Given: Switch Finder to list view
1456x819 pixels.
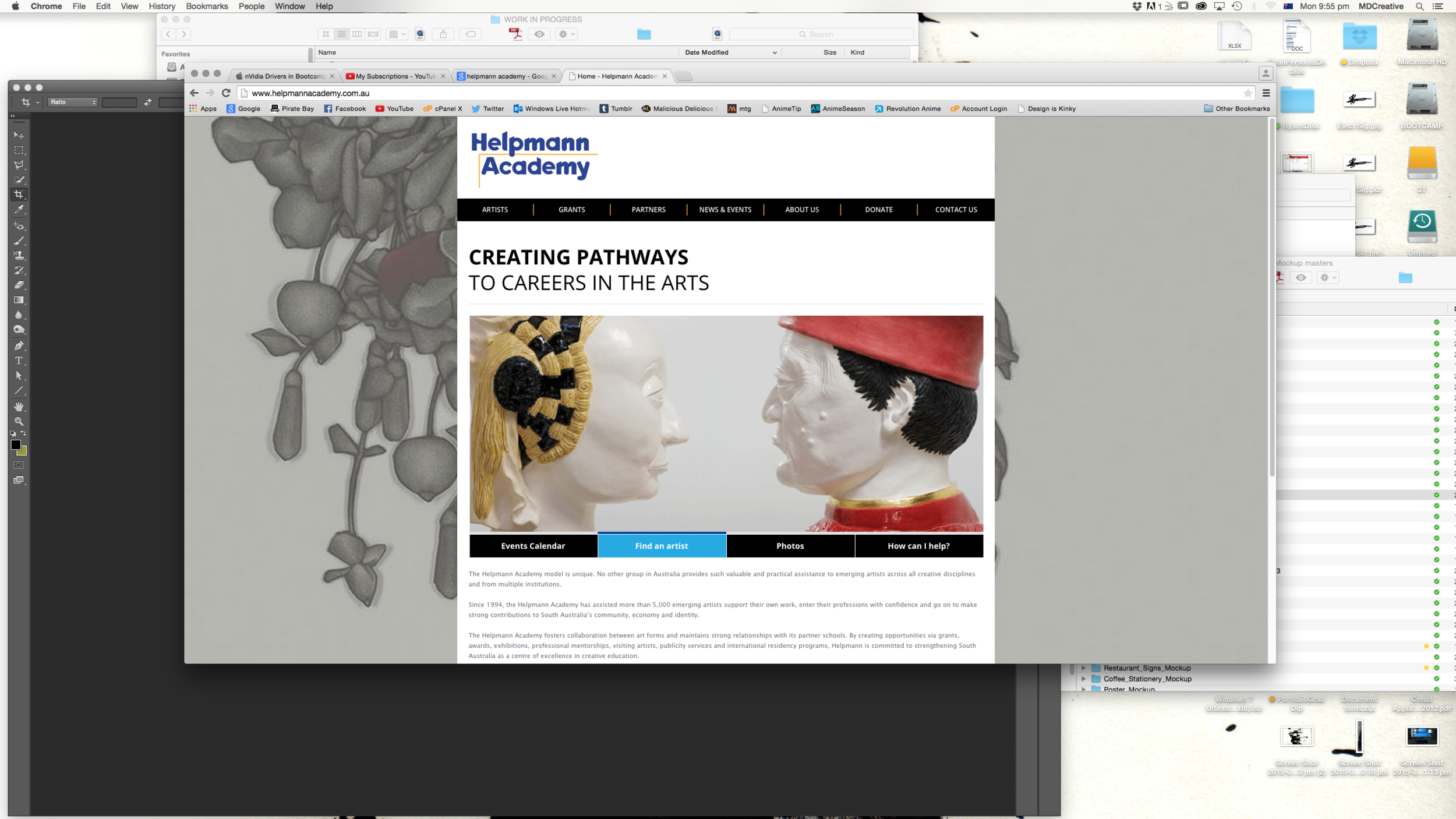Looking at the screenshot, I should 342,34.
